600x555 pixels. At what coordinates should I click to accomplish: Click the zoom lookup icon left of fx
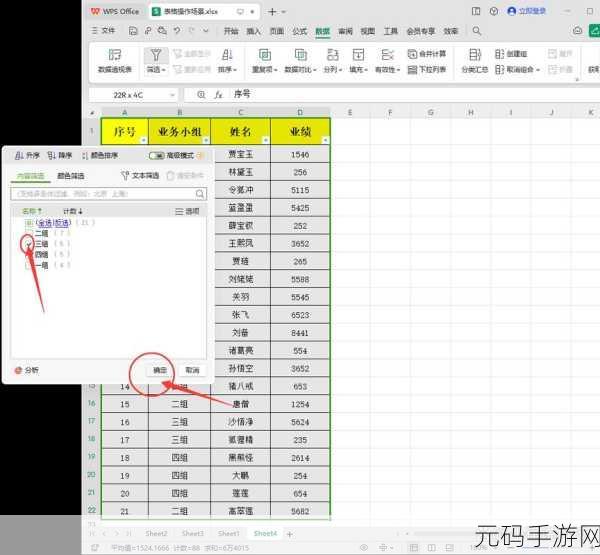(201, 95)
